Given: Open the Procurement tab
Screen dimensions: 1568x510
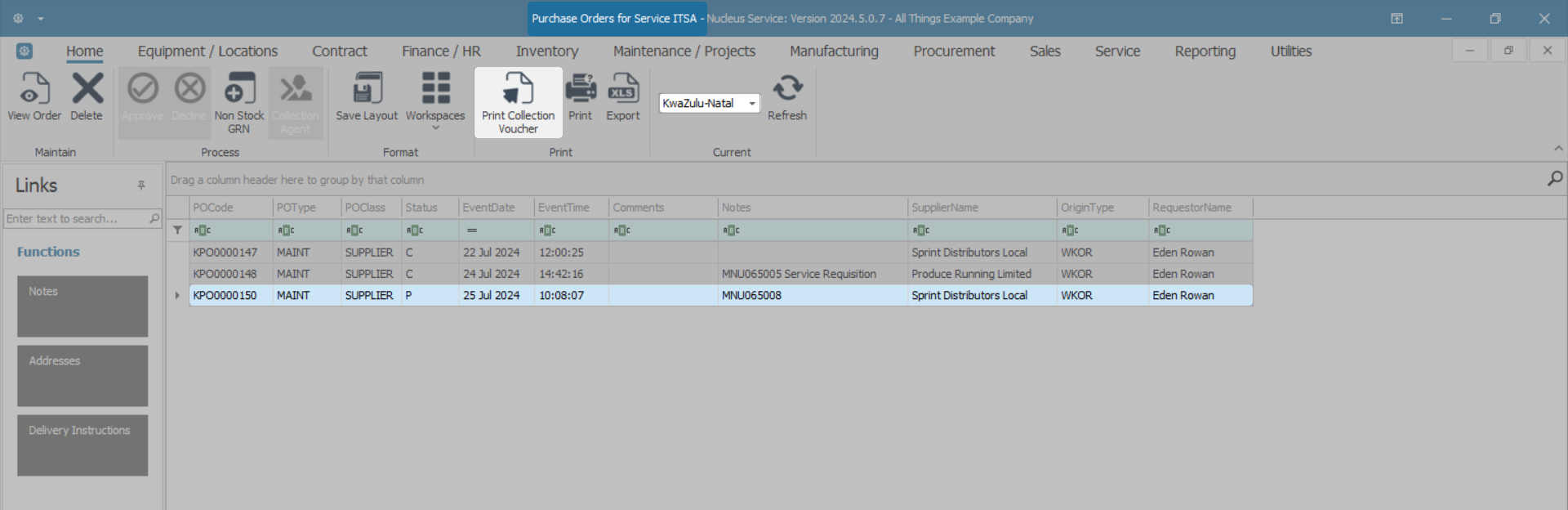Looking at the screenshot, I should pyautogui.click(x=954, y=51).
